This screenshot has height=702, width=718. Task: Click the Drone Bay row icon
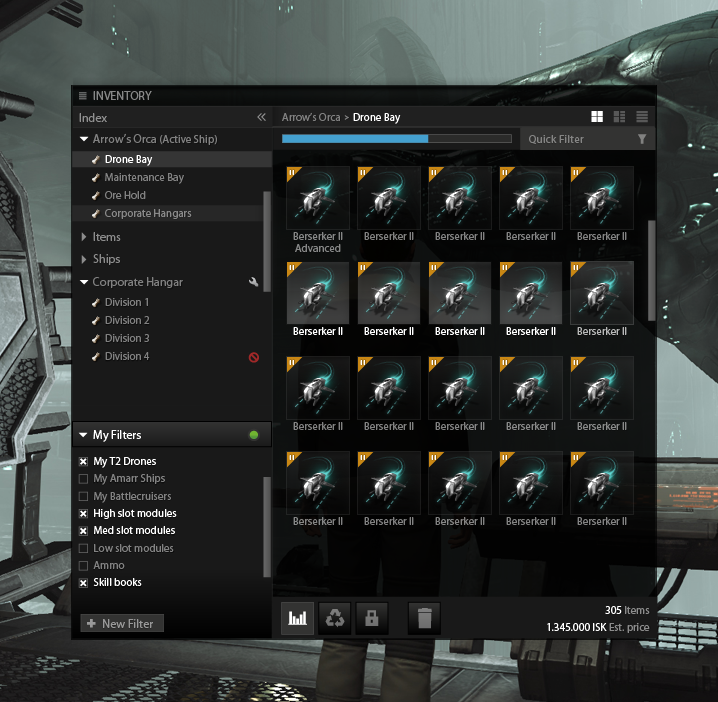point(96,159)
